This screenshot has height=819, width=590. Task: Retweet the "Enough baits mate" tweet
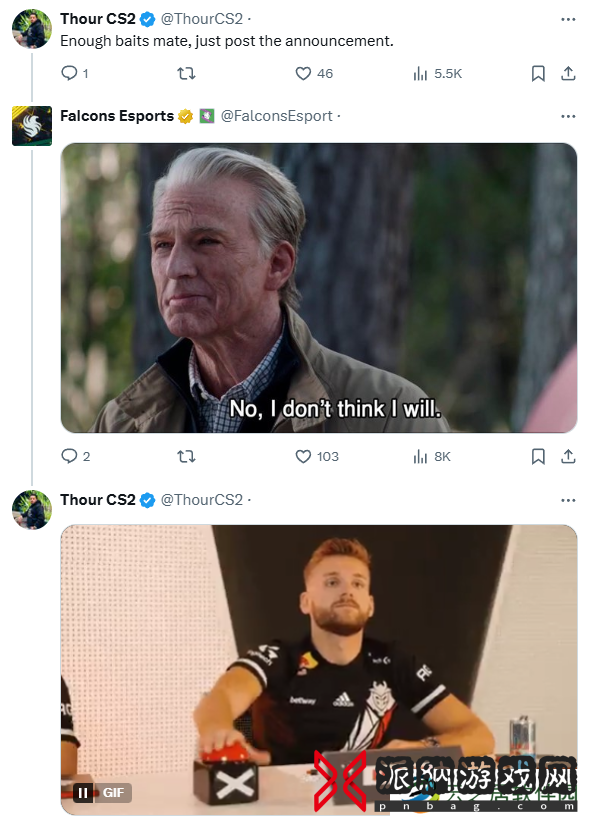186,73
